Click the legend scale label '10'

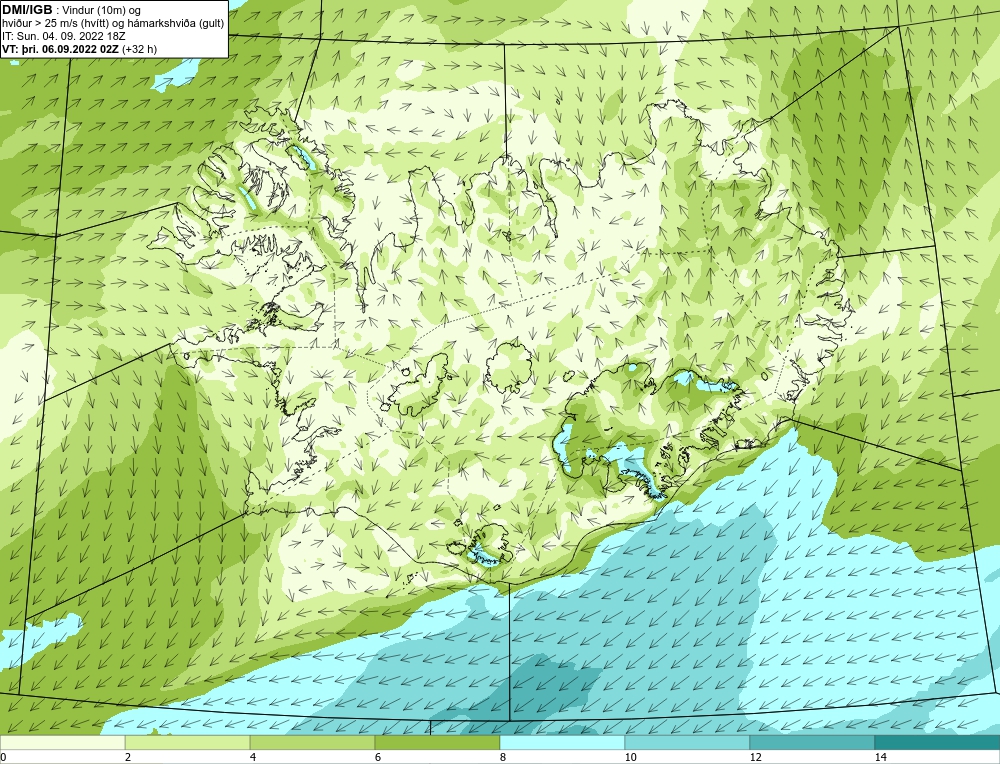tap(631, 757)
